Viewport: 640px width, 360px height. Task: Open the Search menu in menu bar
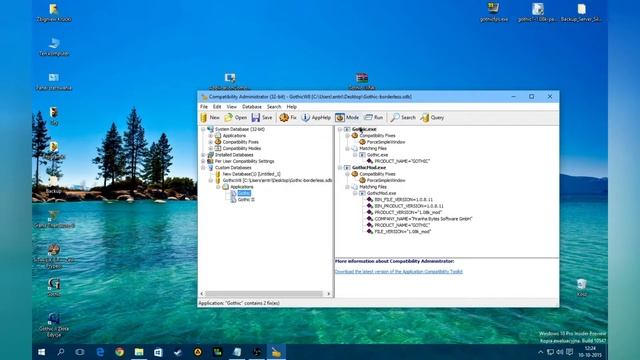(274, 107)
